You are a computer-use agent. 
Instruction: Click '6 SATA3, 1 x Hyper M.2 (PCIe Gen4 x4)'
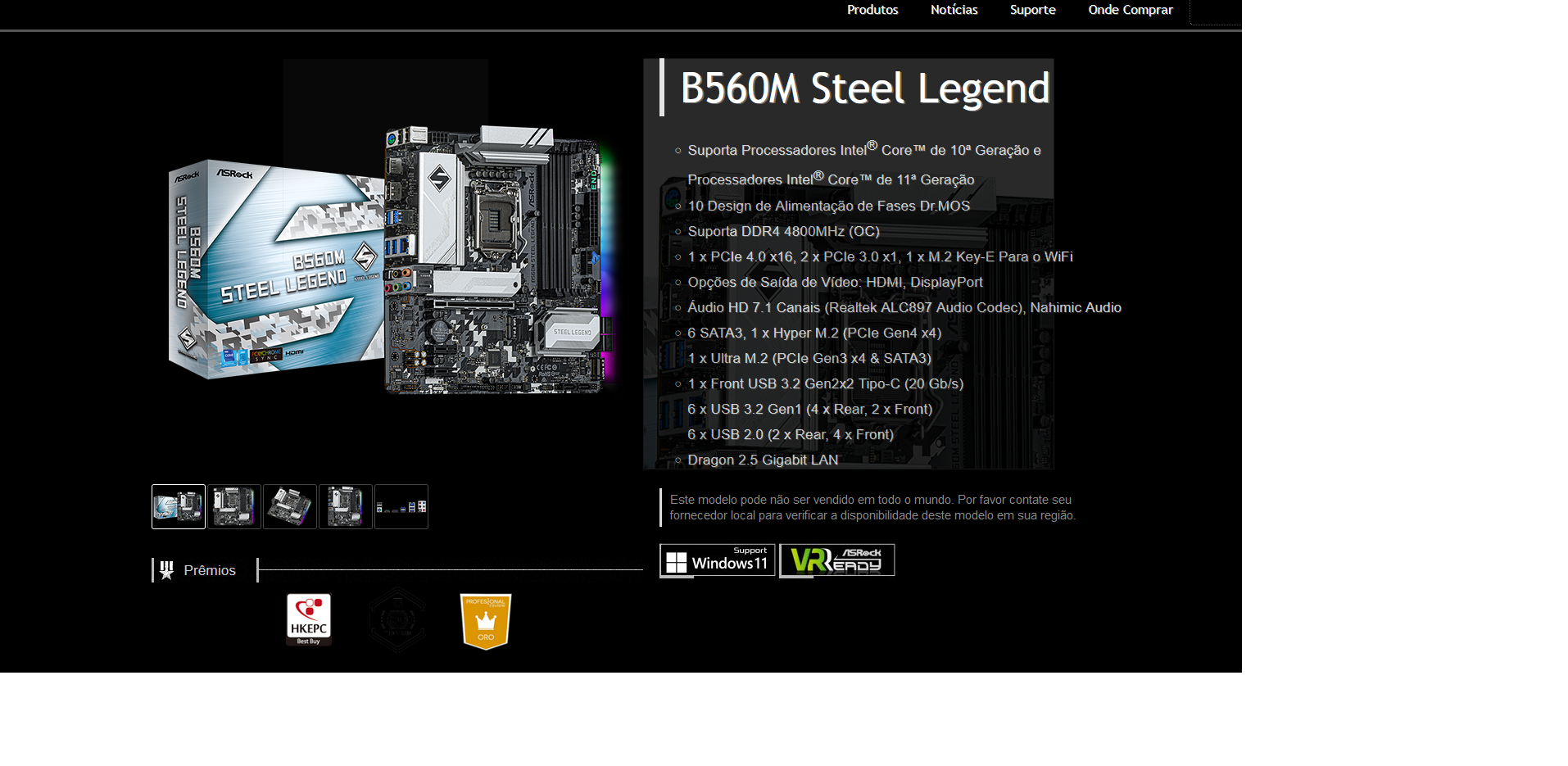tap(814, 333)
